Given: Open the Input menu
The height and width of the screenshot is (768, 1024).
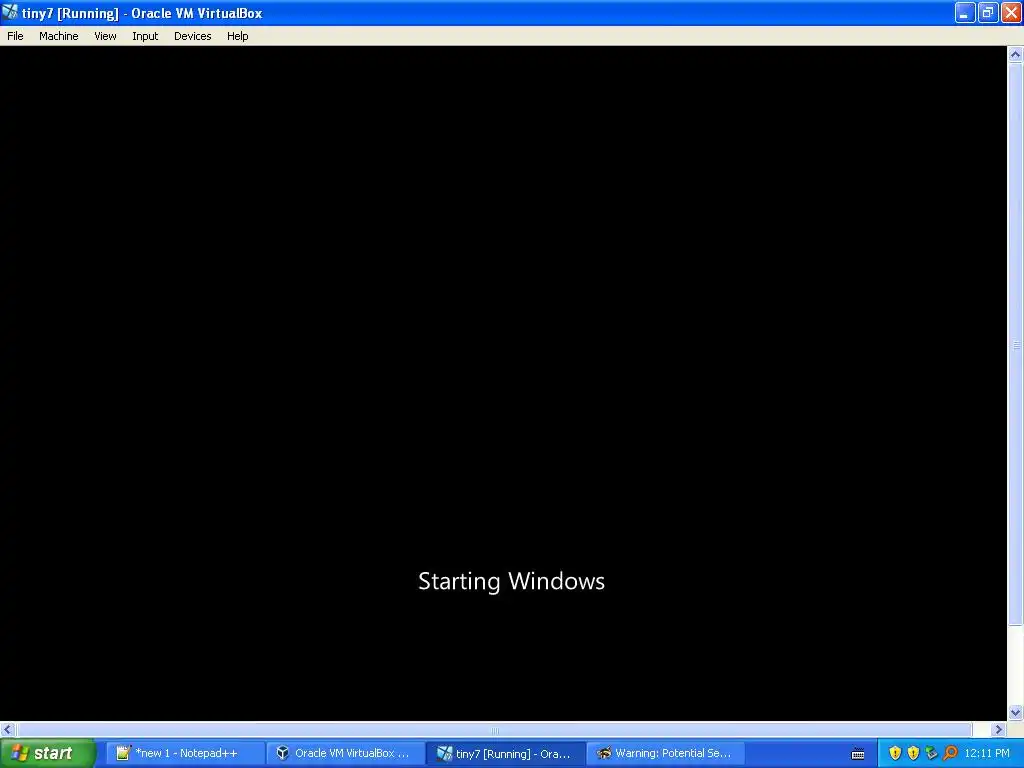Looking at the screenshot, I should [x=145, y=36].
